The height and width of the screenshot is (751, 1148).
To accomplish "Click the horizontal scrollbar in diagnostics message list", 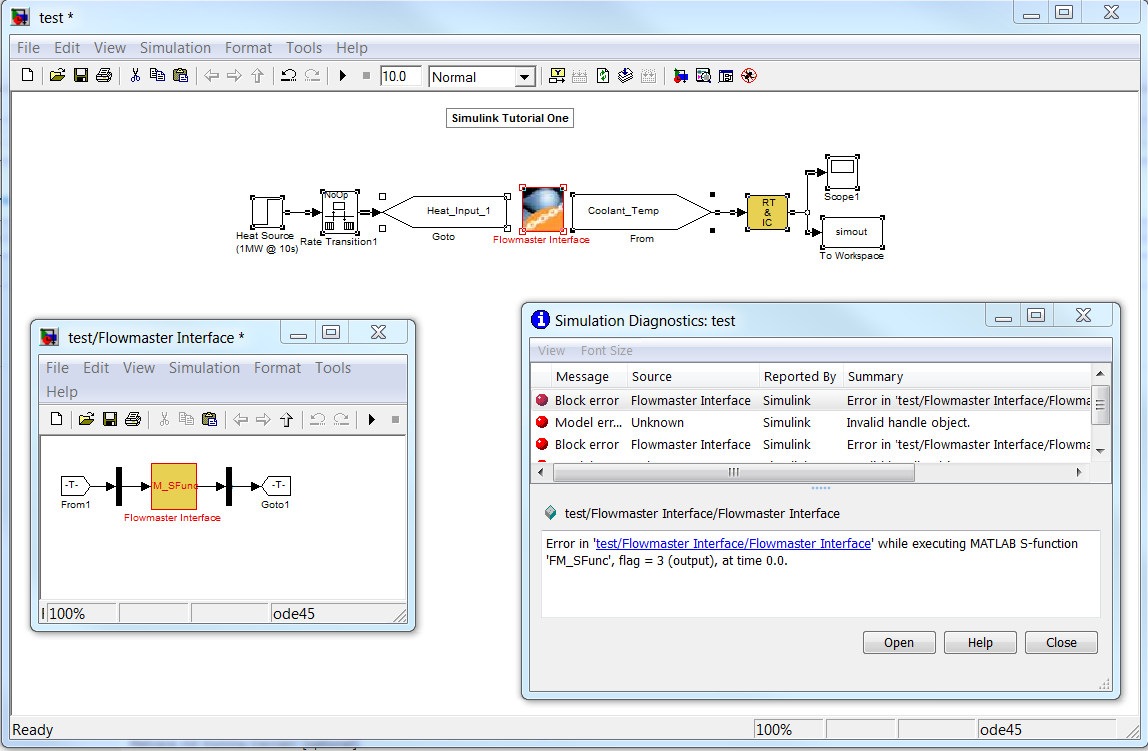I will (x=733, y=472).
